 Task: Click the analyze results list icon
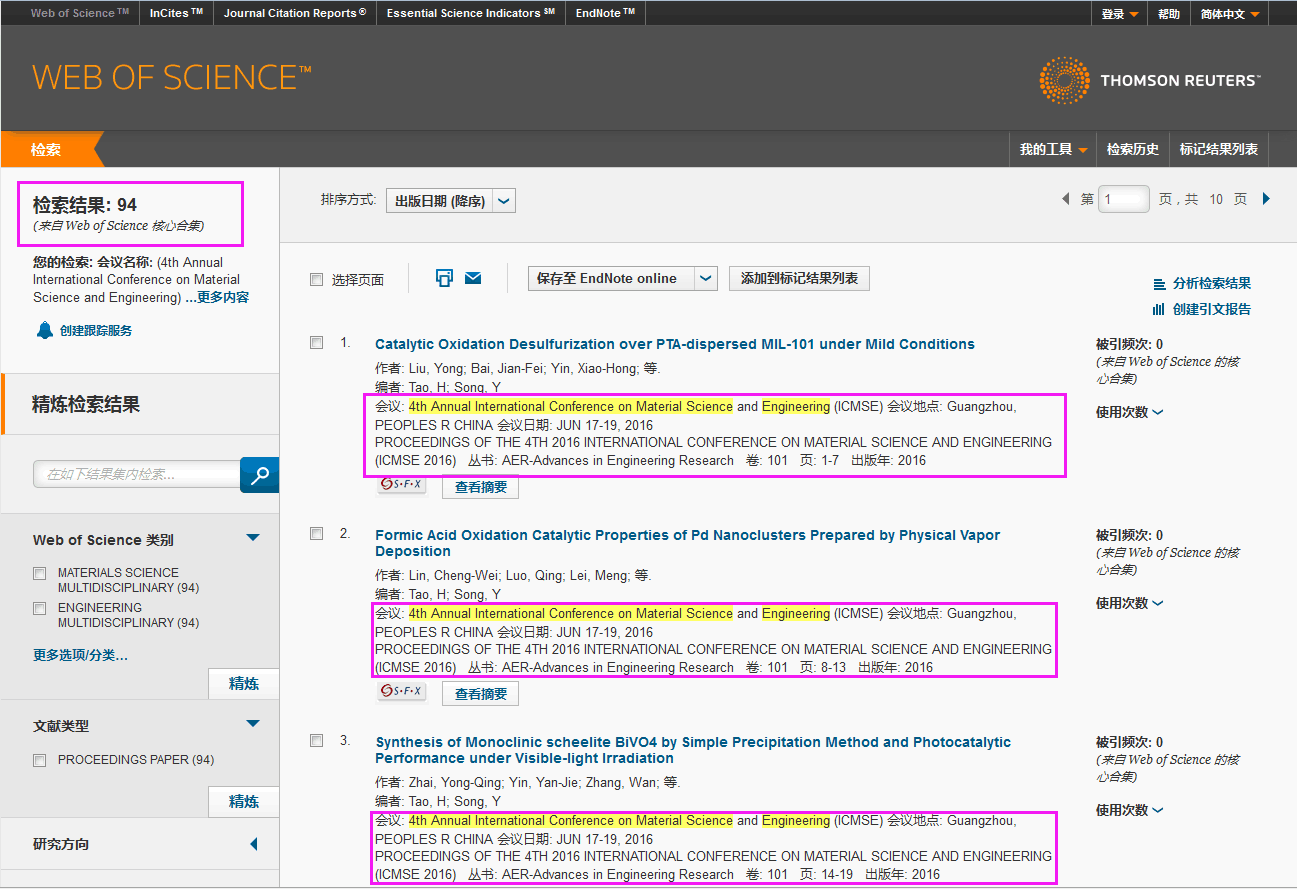point(1160,284)
